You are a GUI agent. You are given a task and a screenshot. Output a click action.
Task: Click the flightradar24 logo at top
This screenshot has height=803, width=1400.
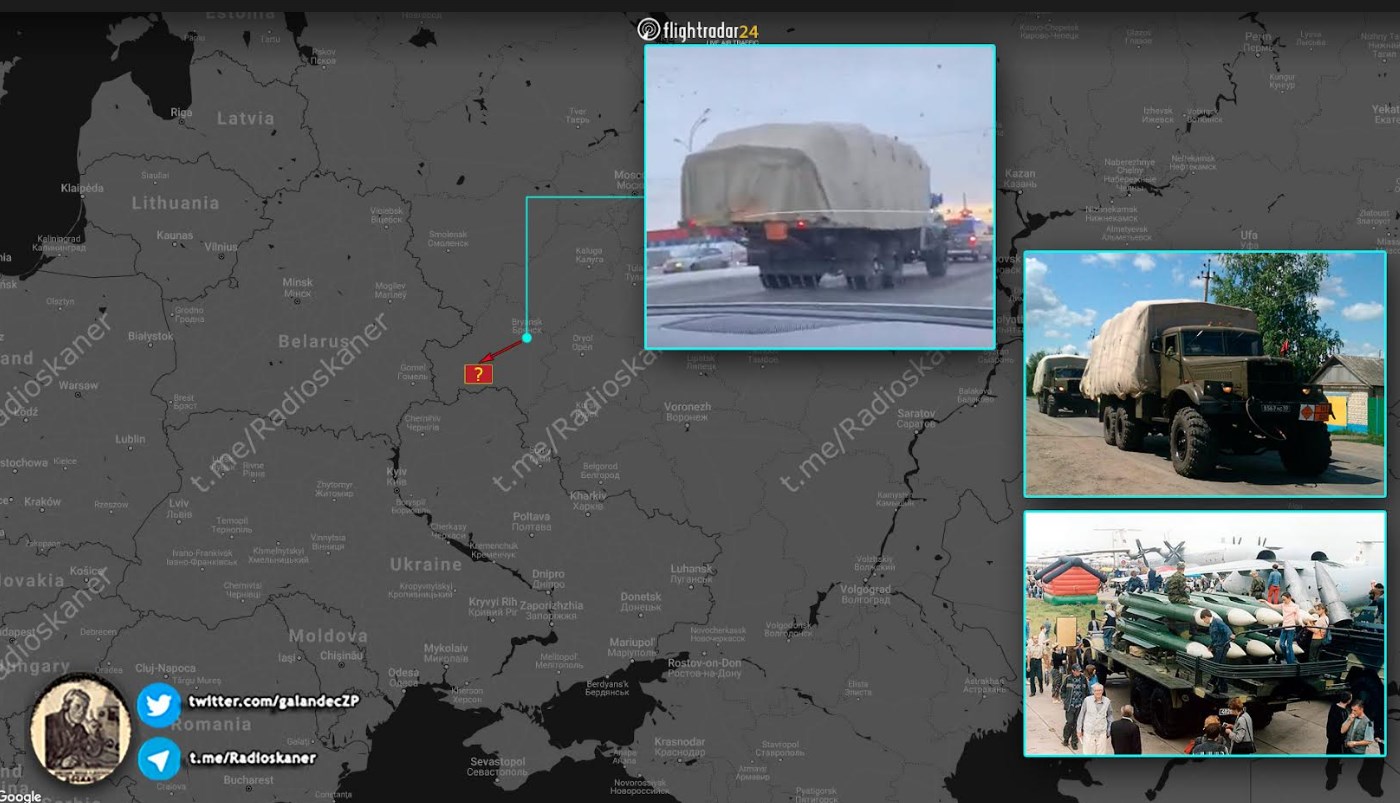coord(698,30)
